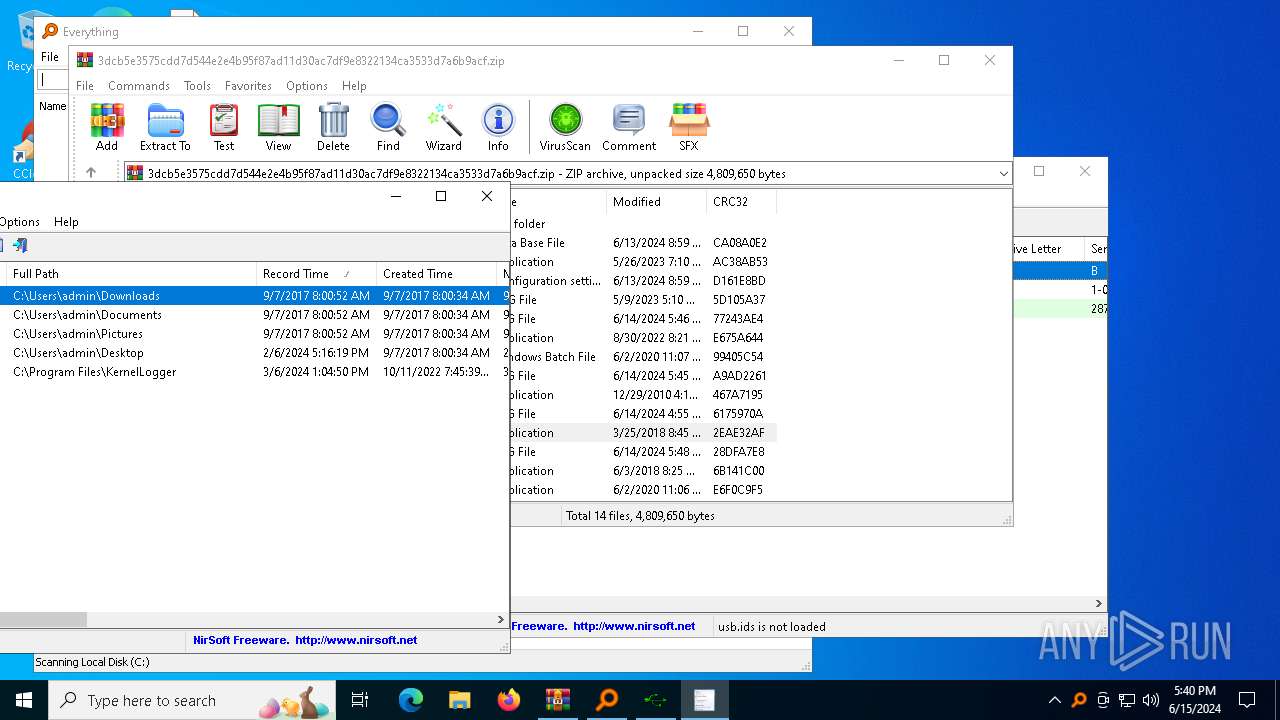
Task: Sort by the Record Time column
Action: [316, 274]
